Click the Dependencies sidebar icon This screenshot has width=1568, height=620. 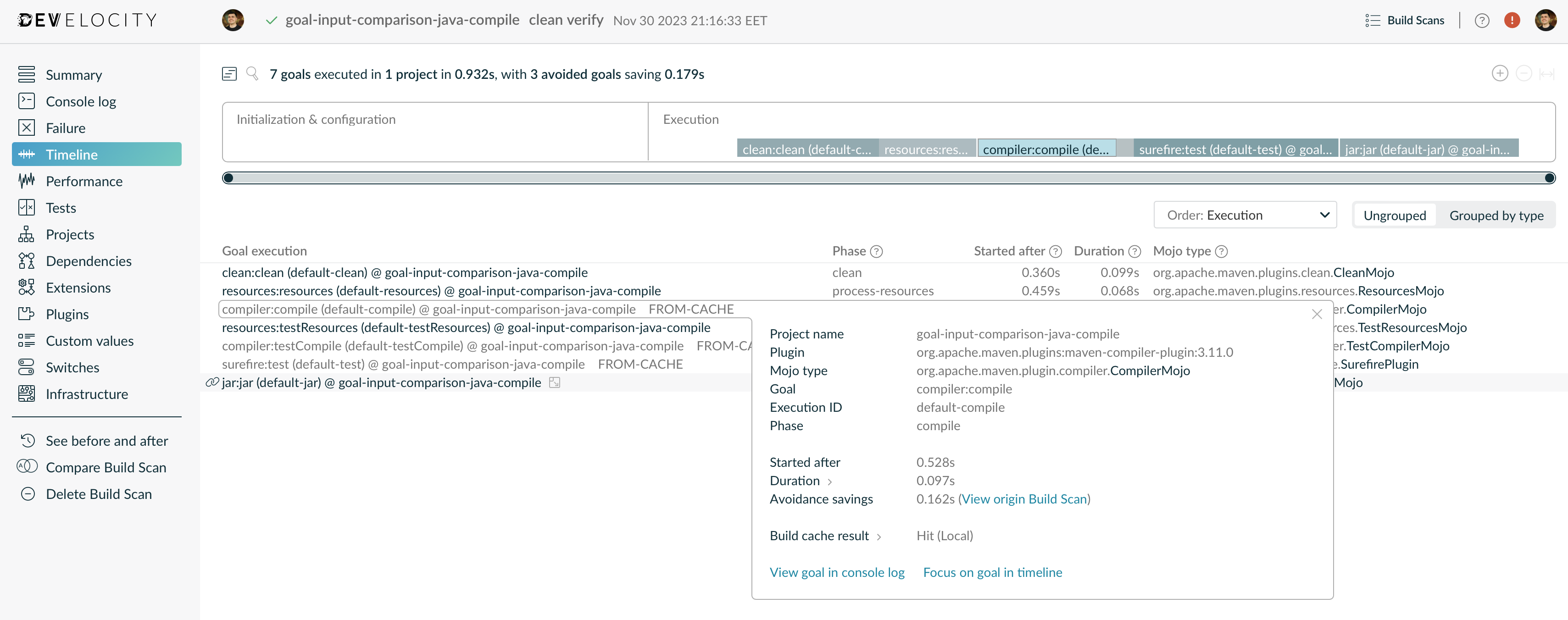click(x=27, y=260)
